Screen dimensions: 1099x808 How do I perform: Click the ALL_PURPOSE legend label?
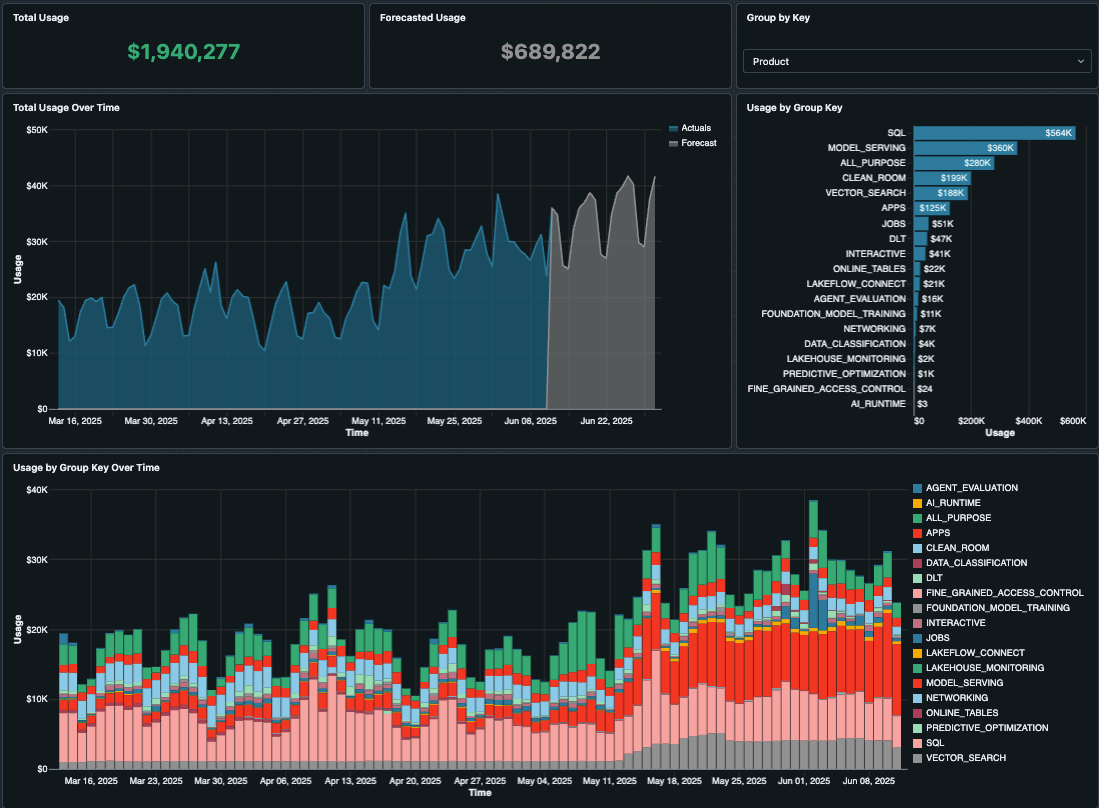pos(958,518)
